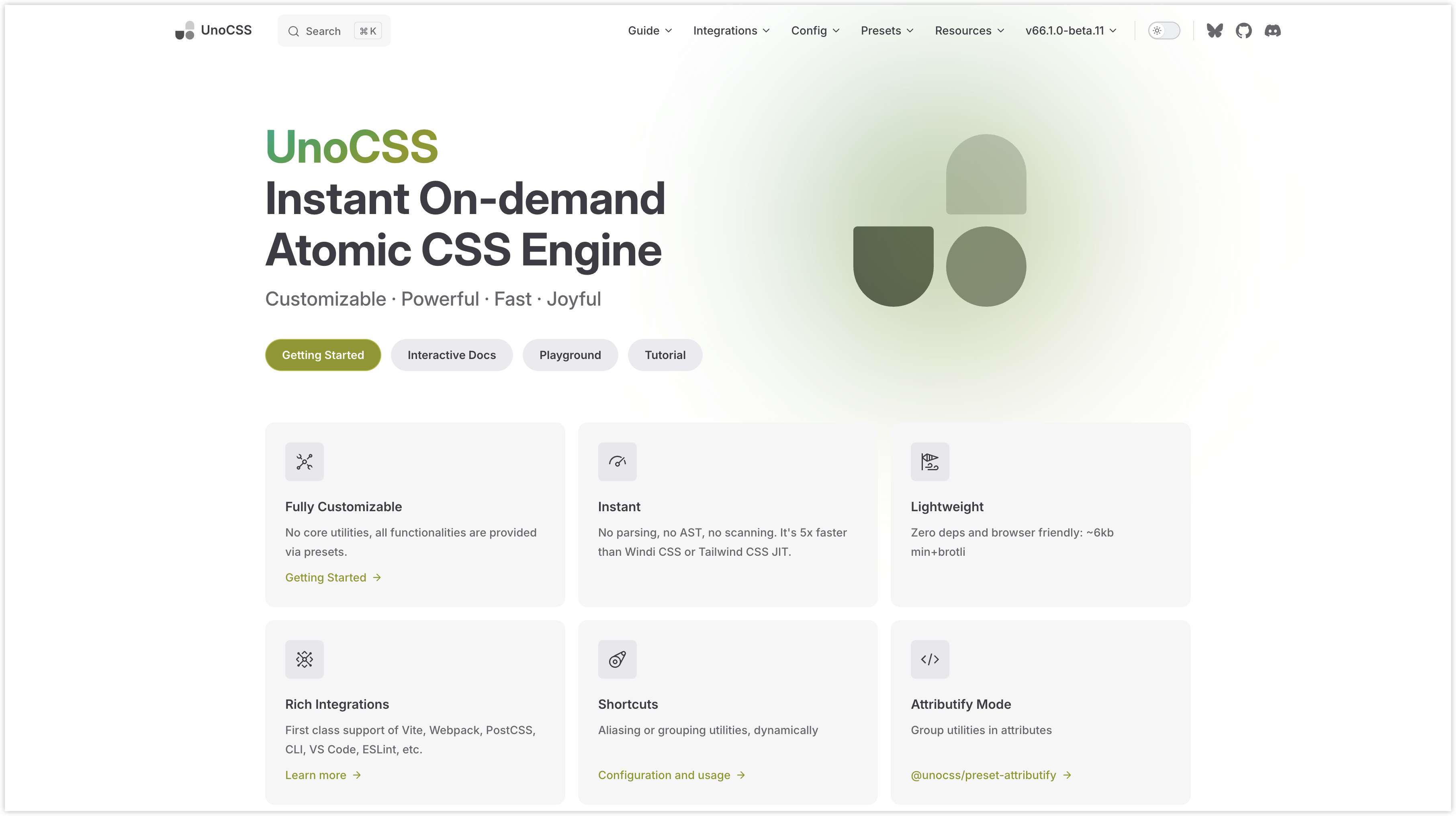This screenshot has height=816, width=1456.
Task: Click the Instant speedometer icon
Action: (x=617, y=462)
